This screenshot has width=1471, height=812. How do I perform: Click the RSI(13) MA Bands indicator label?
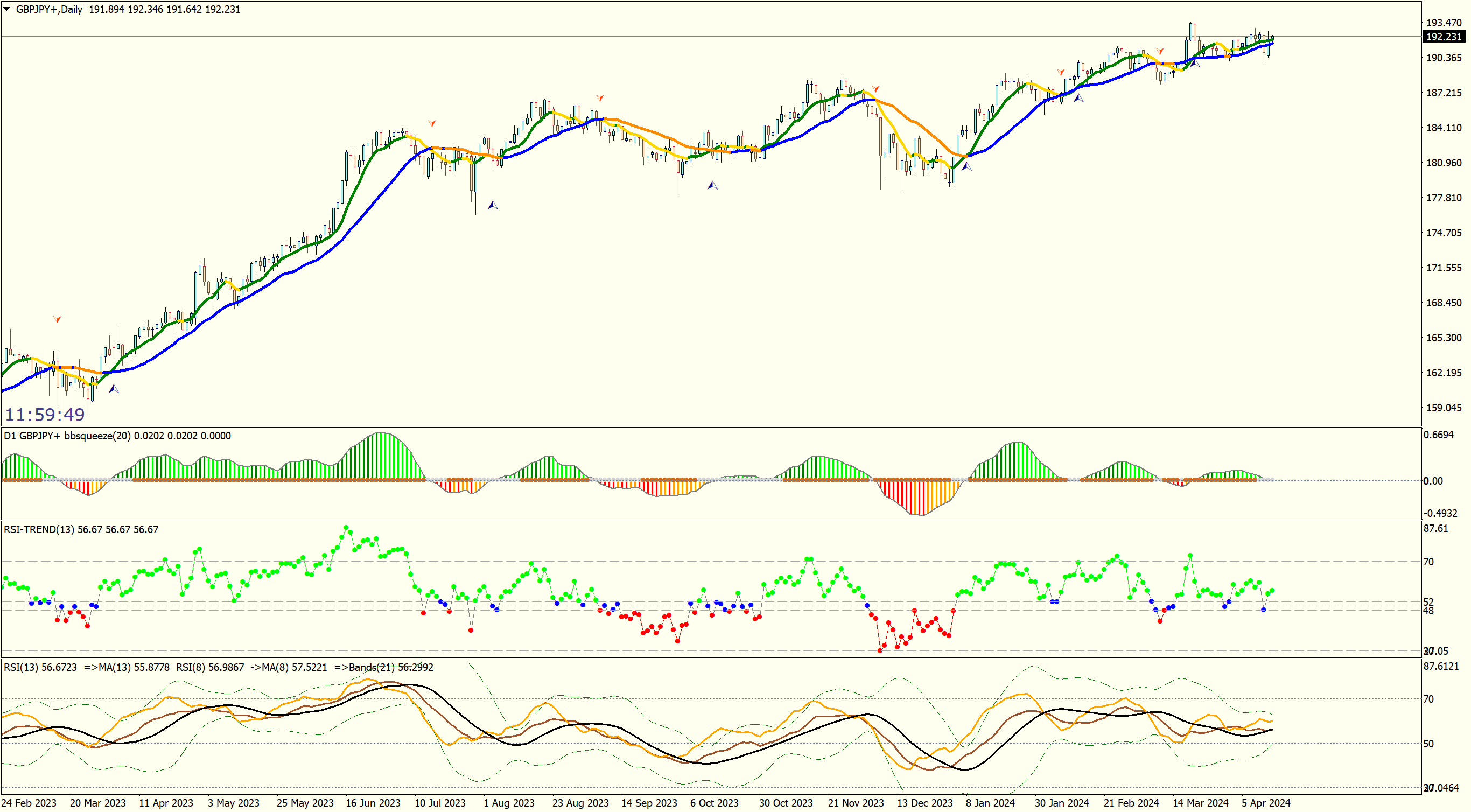tap(218, 667)
